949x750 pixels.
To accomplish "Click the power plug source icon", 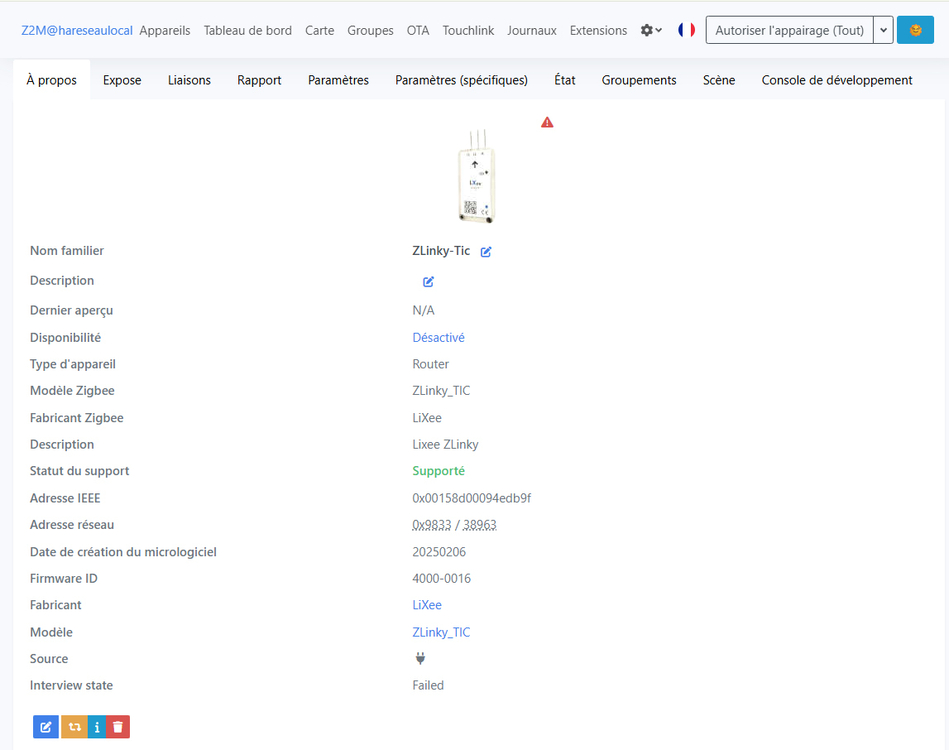I will click(x=420, y=658).
